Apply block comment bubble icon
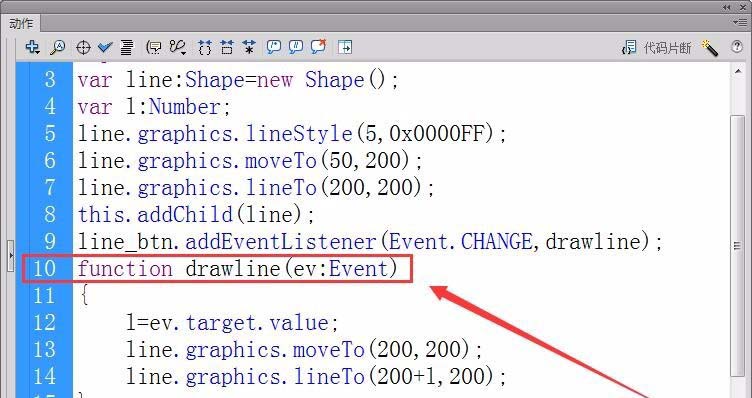Screen dimensions: 752x398 pos(274,47)
